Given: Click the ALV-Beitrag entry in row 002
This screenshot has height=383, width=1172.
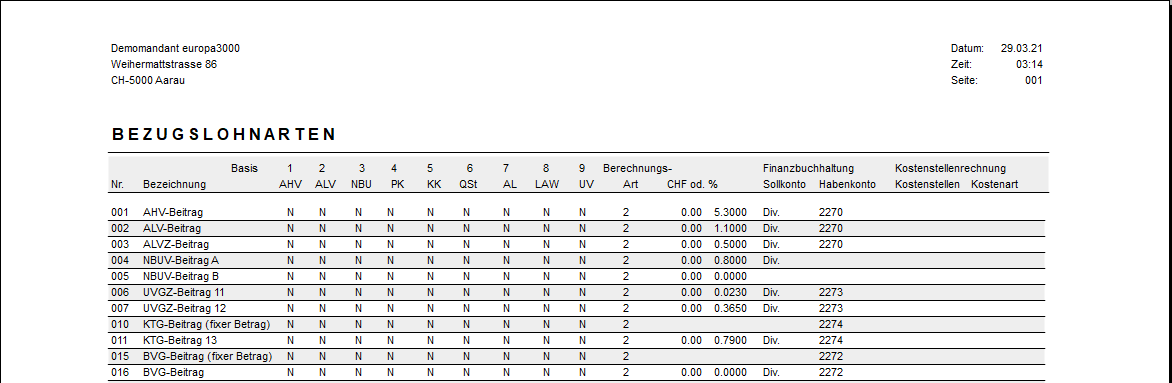Looking at the screenshot, I should pos(172,228).
